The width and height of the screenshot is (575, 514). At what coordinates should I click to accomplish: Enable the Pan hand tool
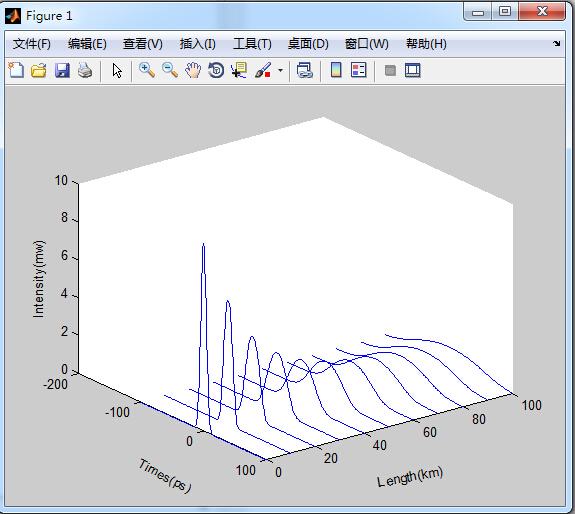tap(193, 70)
